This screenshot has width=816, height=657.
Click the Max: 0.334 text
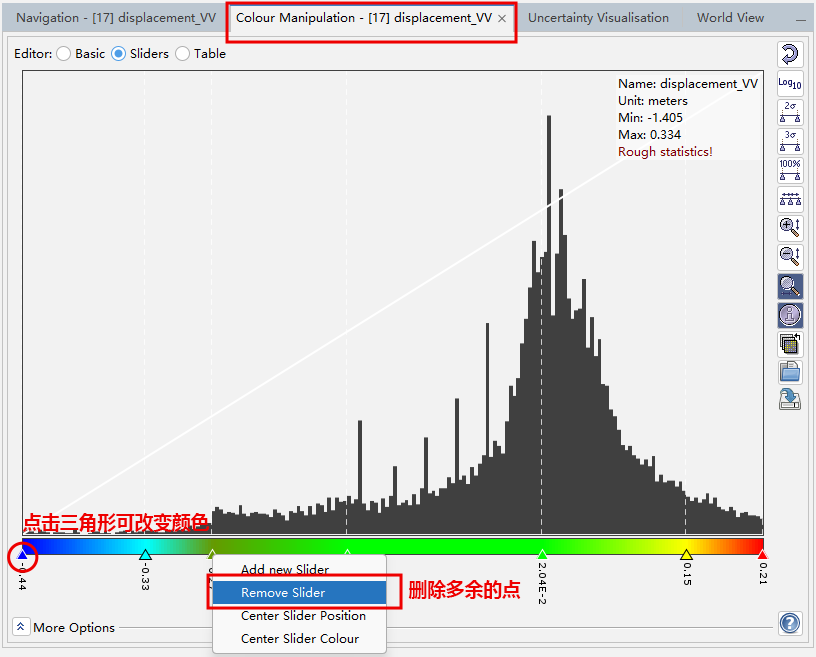tap(649, 135)
